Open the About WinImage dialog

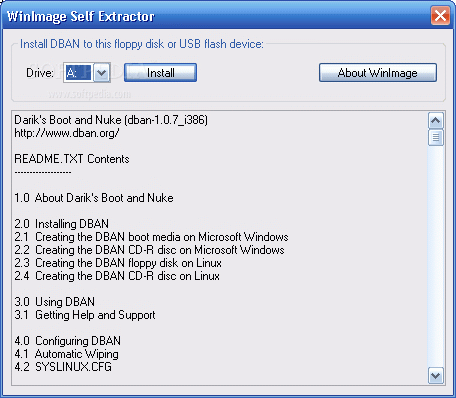tap(378, 73)
